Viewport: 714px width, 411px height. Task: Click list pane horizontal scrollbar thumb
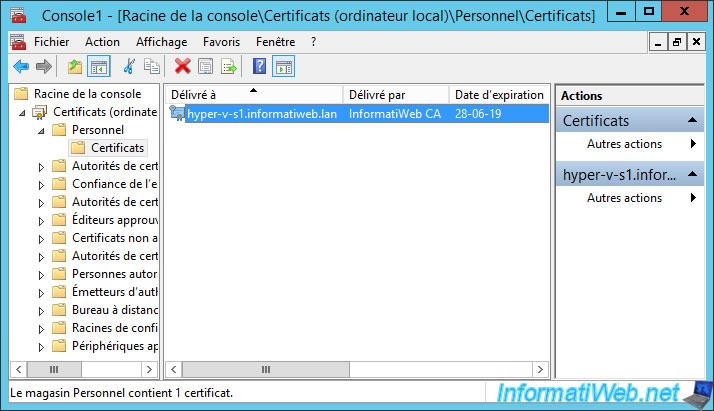266,369
